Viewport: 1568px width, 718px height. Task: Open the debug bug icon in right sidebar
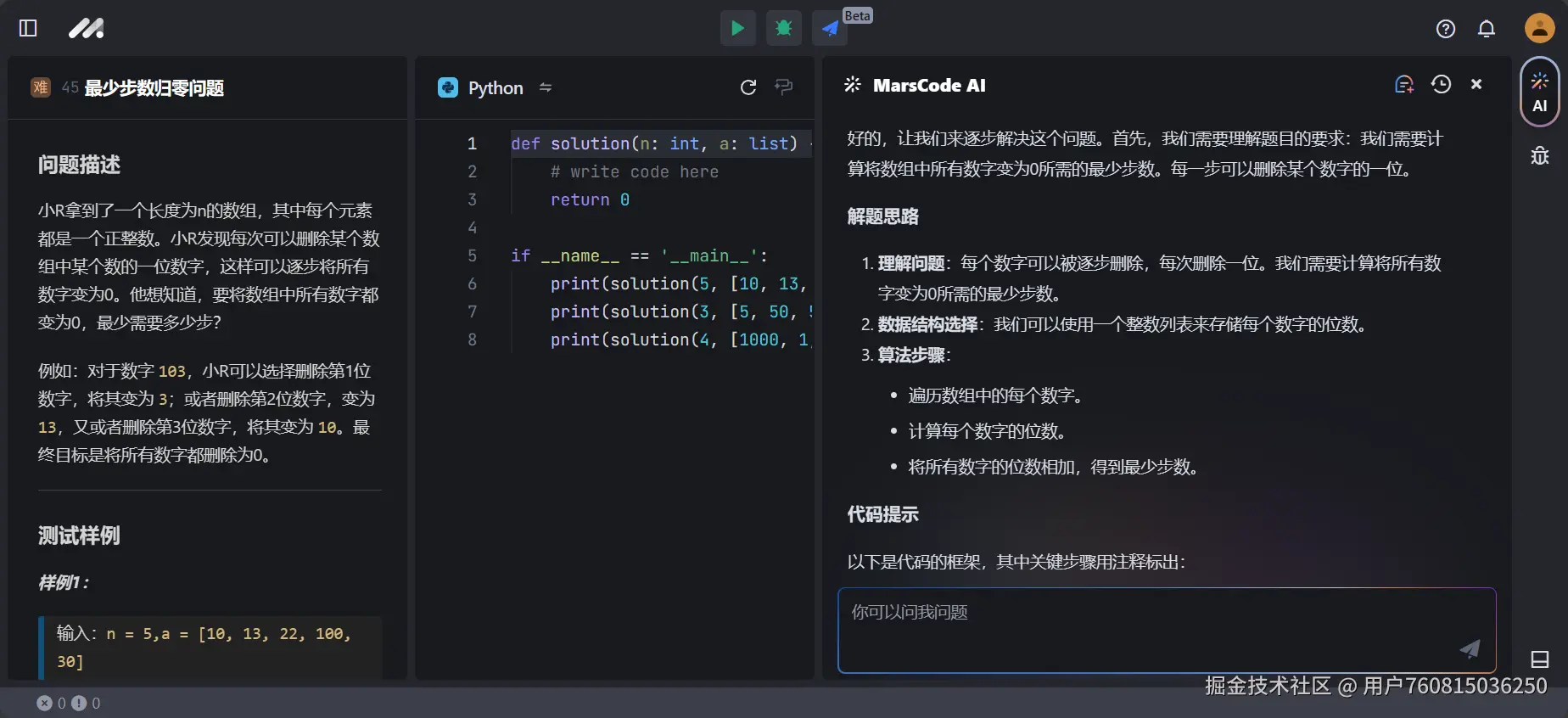[1539, 155]
